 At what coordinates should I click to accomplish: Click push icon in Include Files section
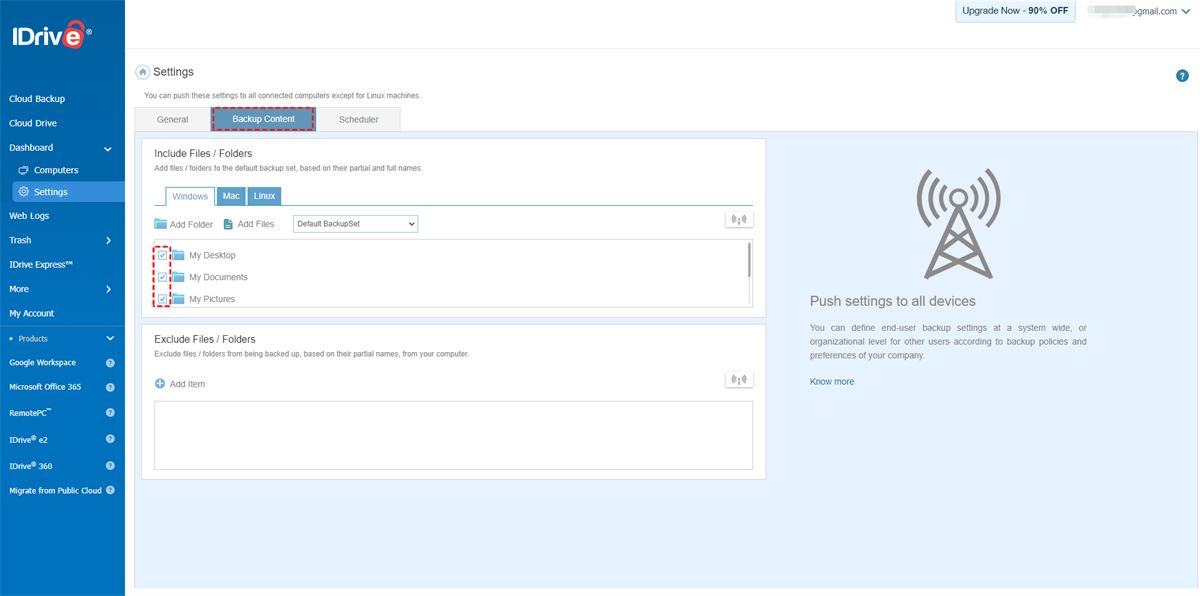[739, 220]
